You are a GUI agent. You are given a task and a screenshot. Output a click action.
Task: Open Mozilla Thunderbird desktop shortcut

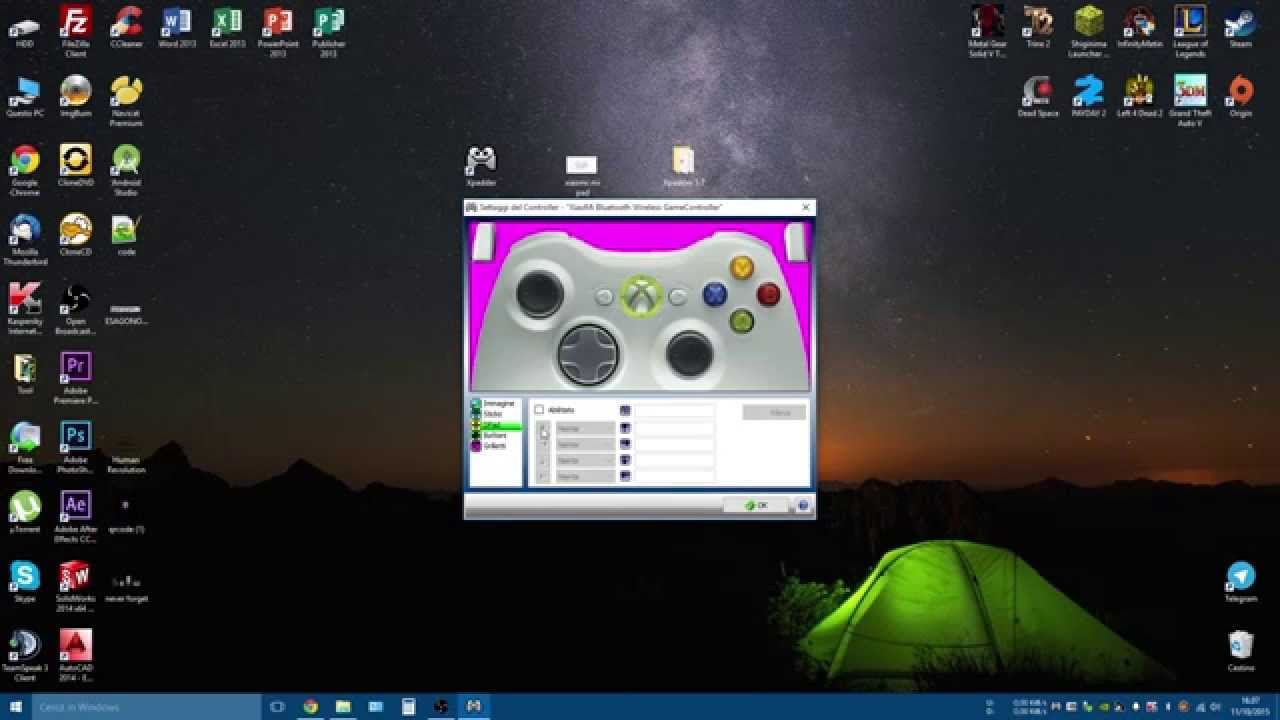coord(25,240)
